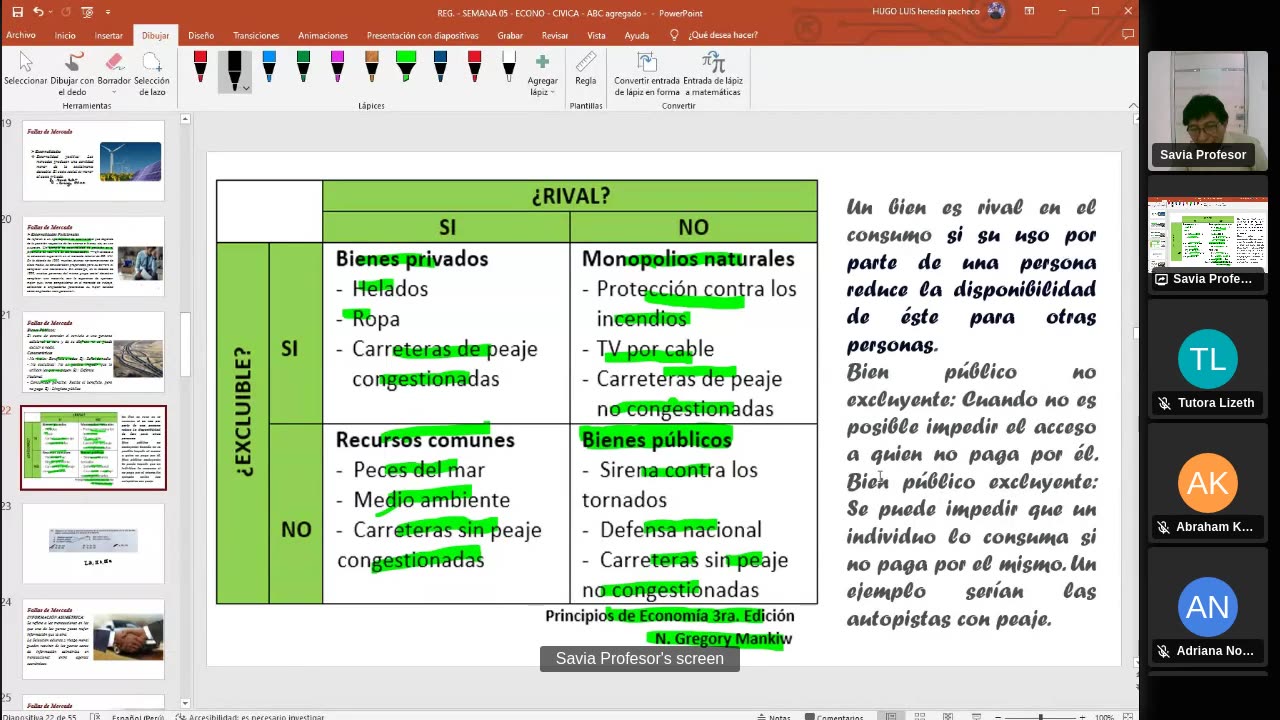The height and width of the screenshot is (720, 1280).
Task: Pick the first red pen
Action: tap(201, 67)
